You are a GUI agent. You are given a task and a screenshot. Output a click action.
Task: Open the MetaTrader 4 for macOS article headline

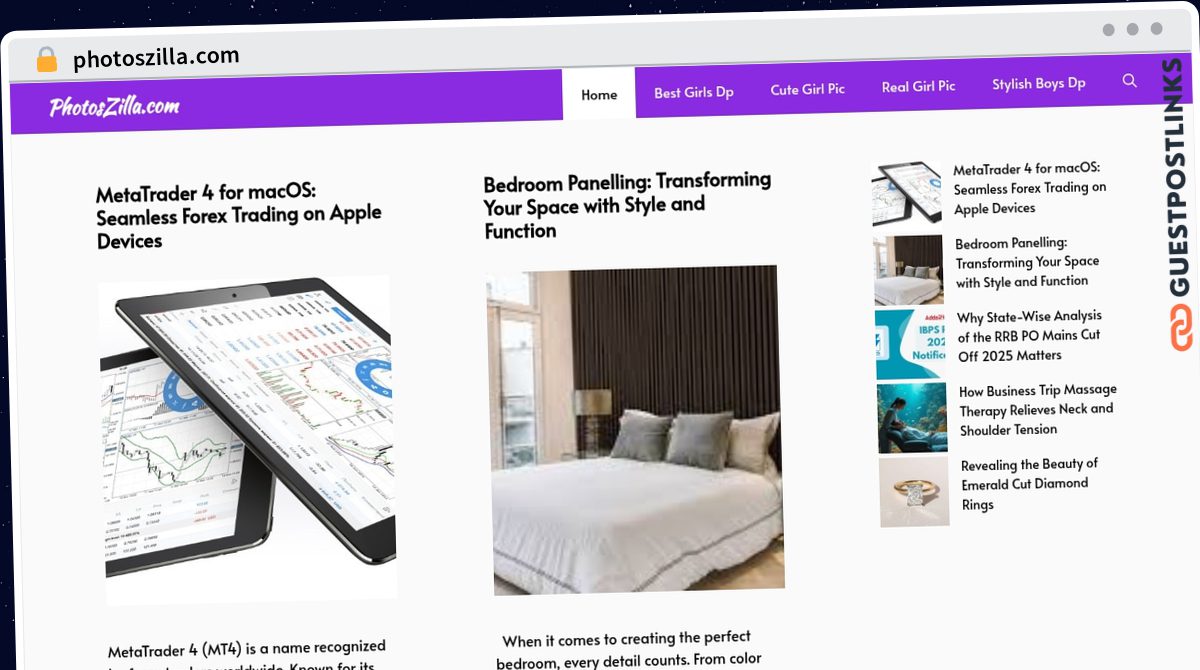pos(238,214)
